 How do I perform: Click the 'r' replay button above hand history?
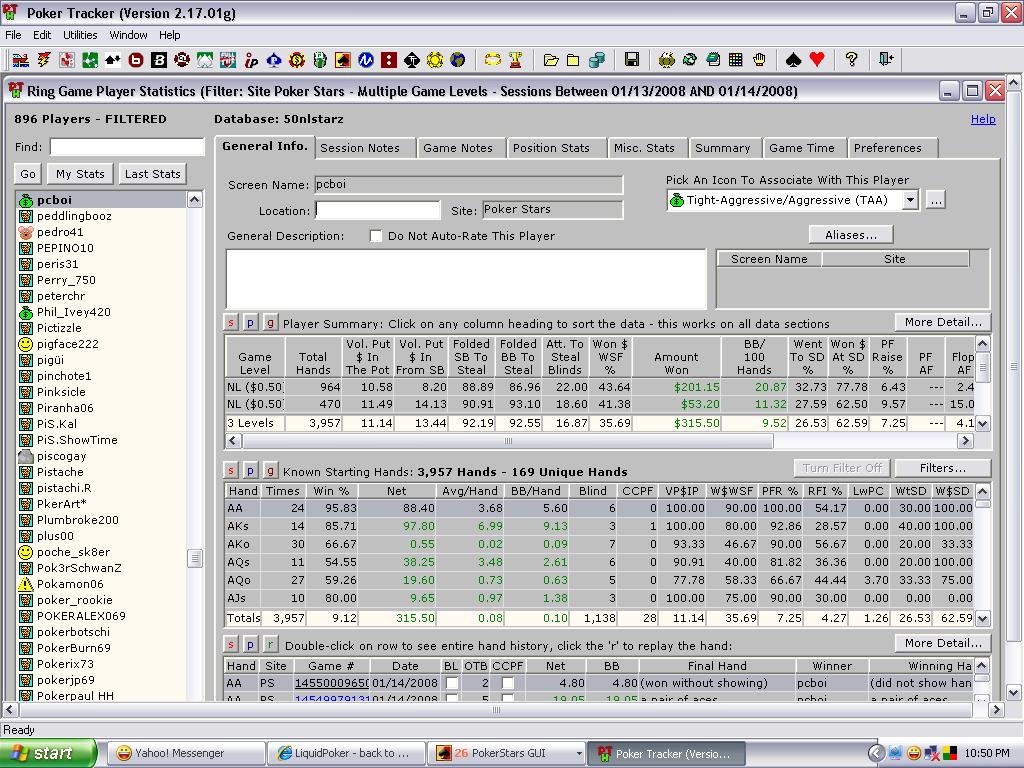(270, 645)
